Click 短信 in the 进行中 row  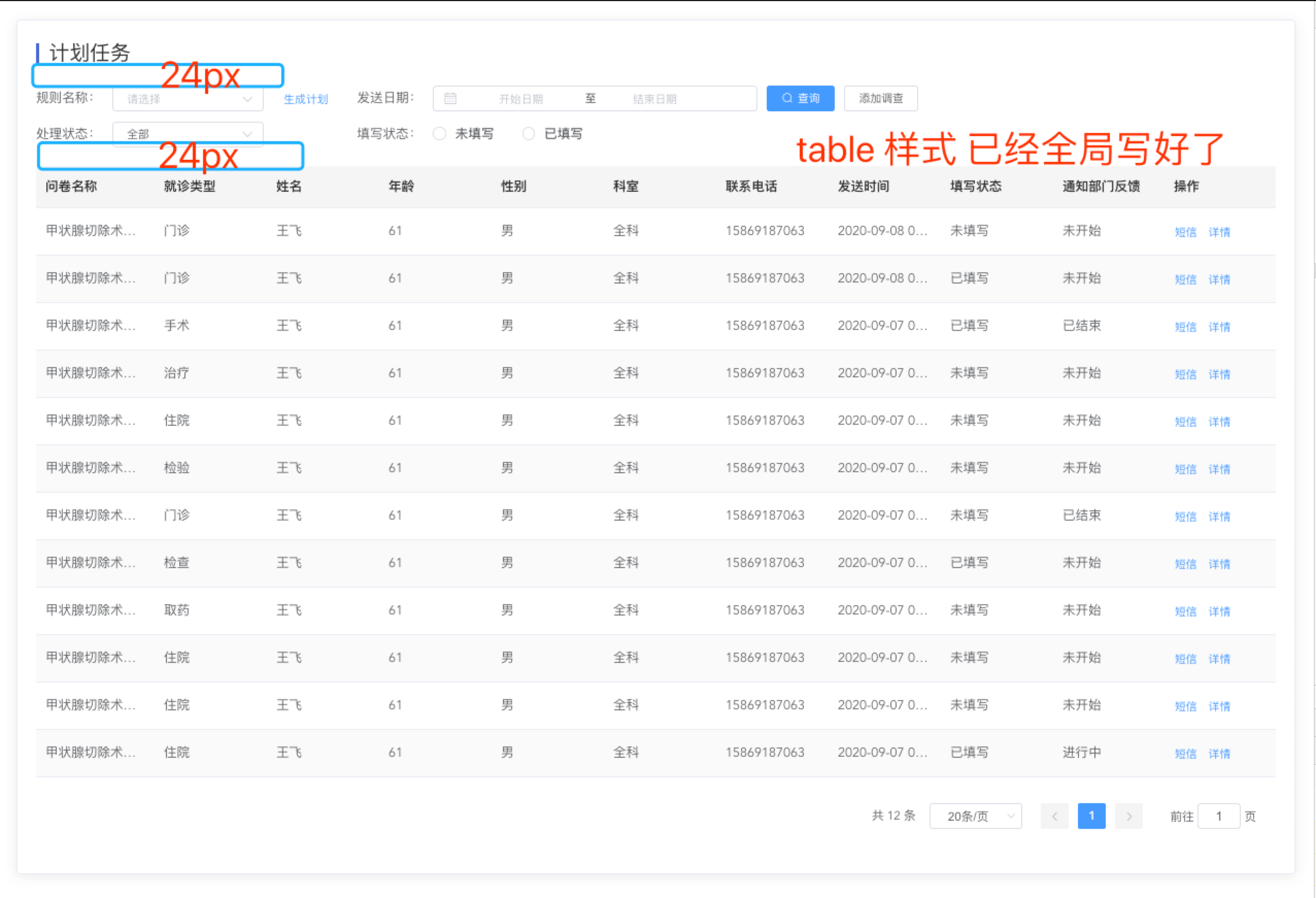point(1185,754)
